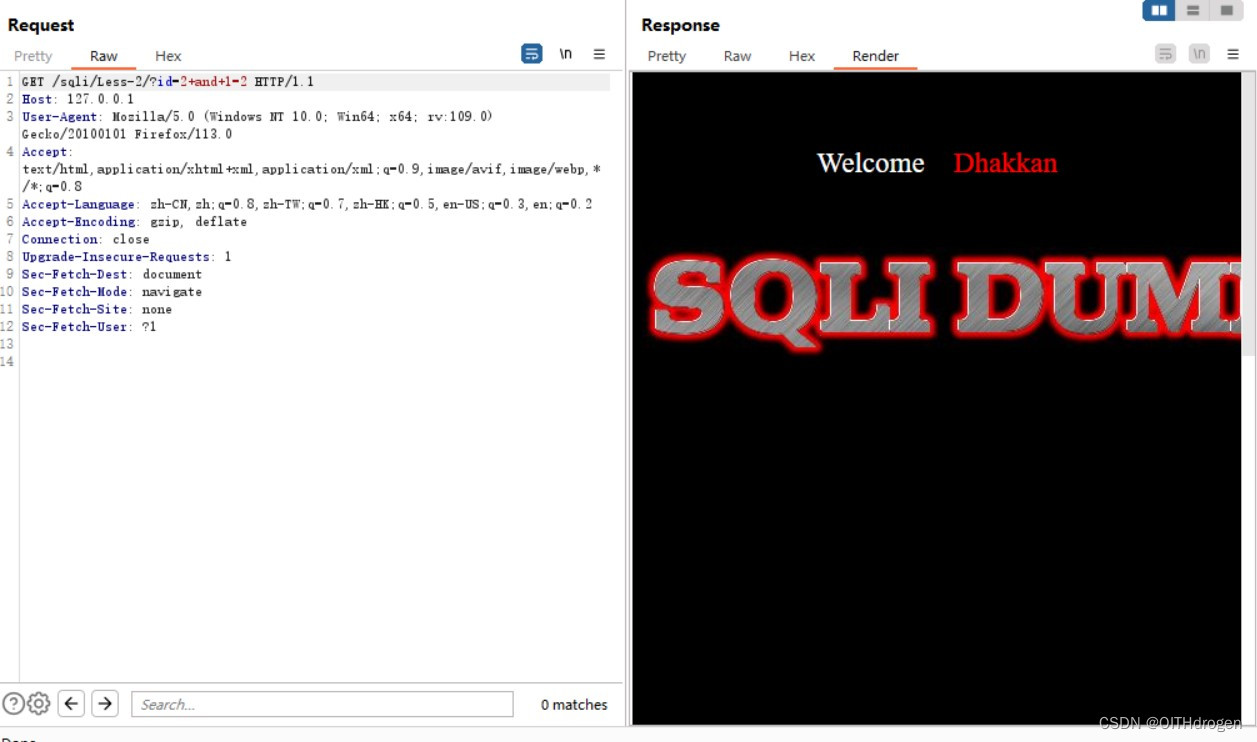Toggle word wrap icon in Response panel

point(1166,54)
